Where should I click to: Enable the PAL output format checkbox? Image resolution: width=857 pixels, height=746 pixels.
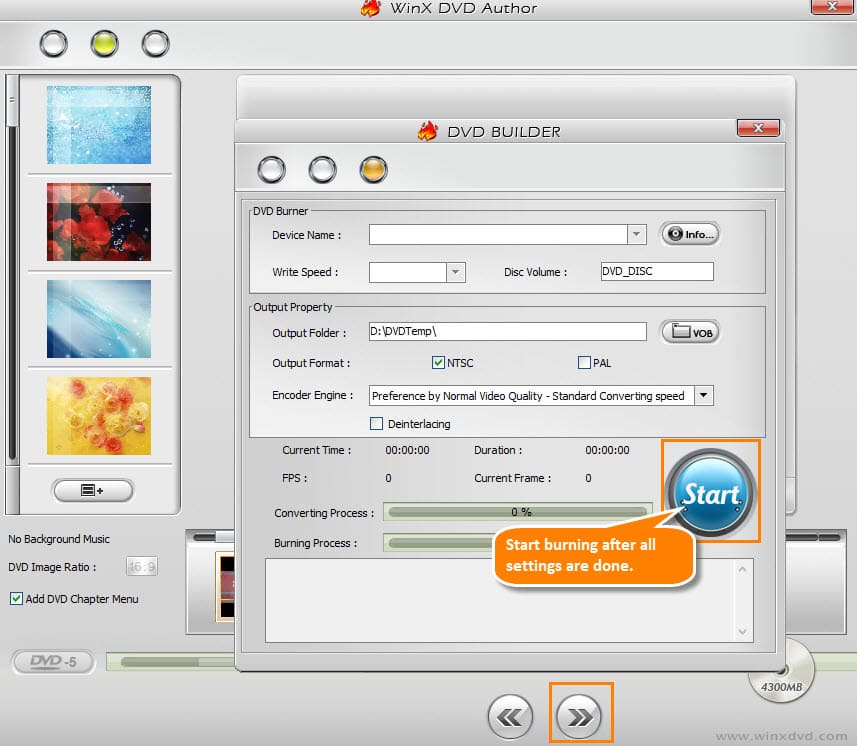(584, 362)
